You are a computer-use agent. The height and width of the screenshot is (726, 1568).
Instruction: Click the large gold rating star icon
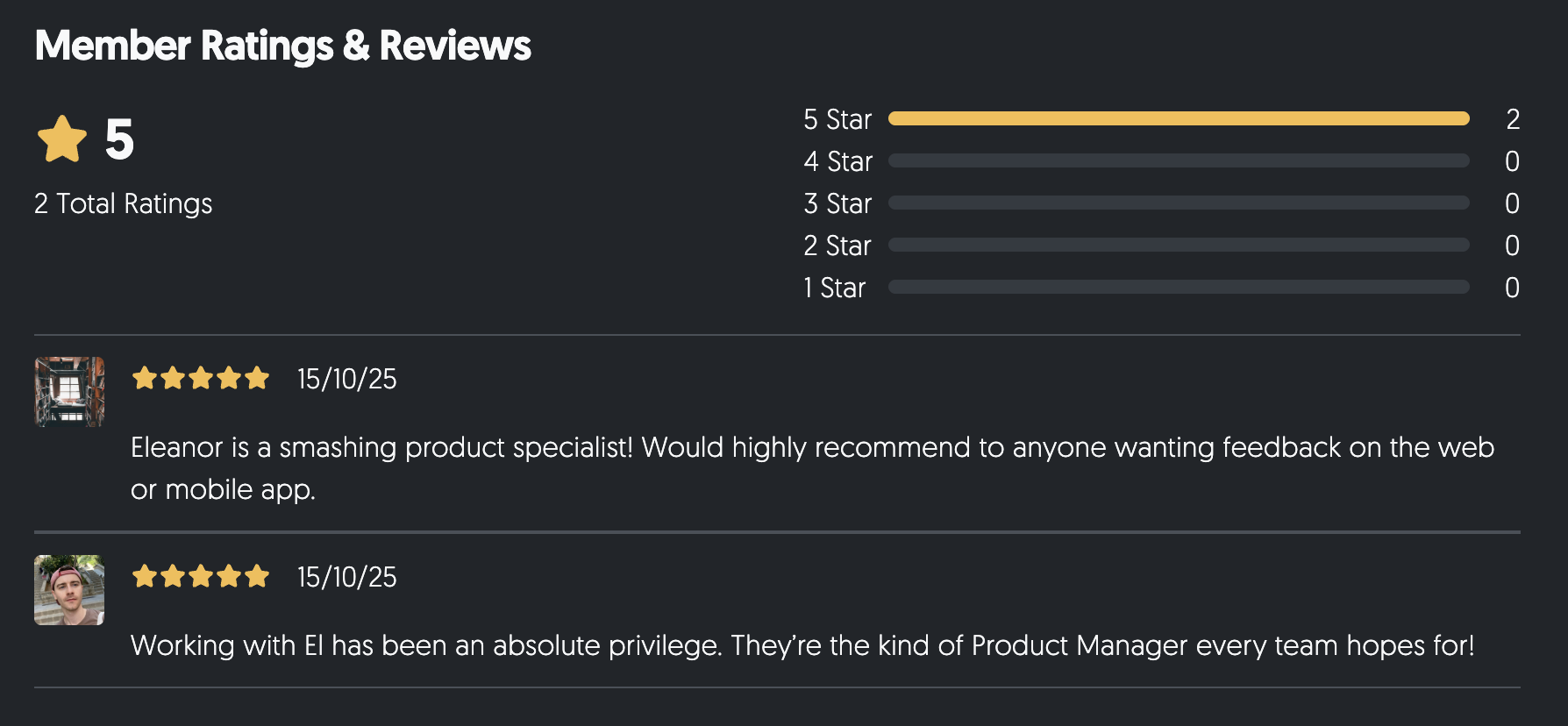[62, 139]
